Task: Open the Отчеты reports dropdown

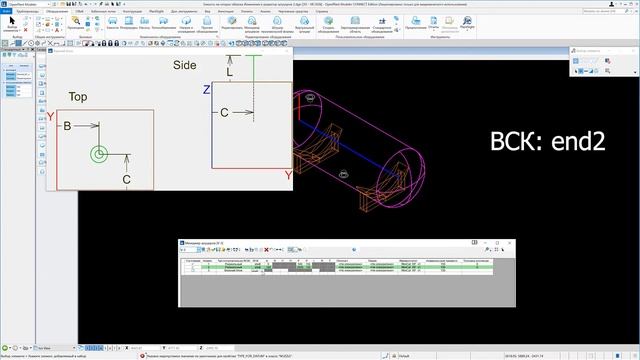Action: click(x=433, y=23)
